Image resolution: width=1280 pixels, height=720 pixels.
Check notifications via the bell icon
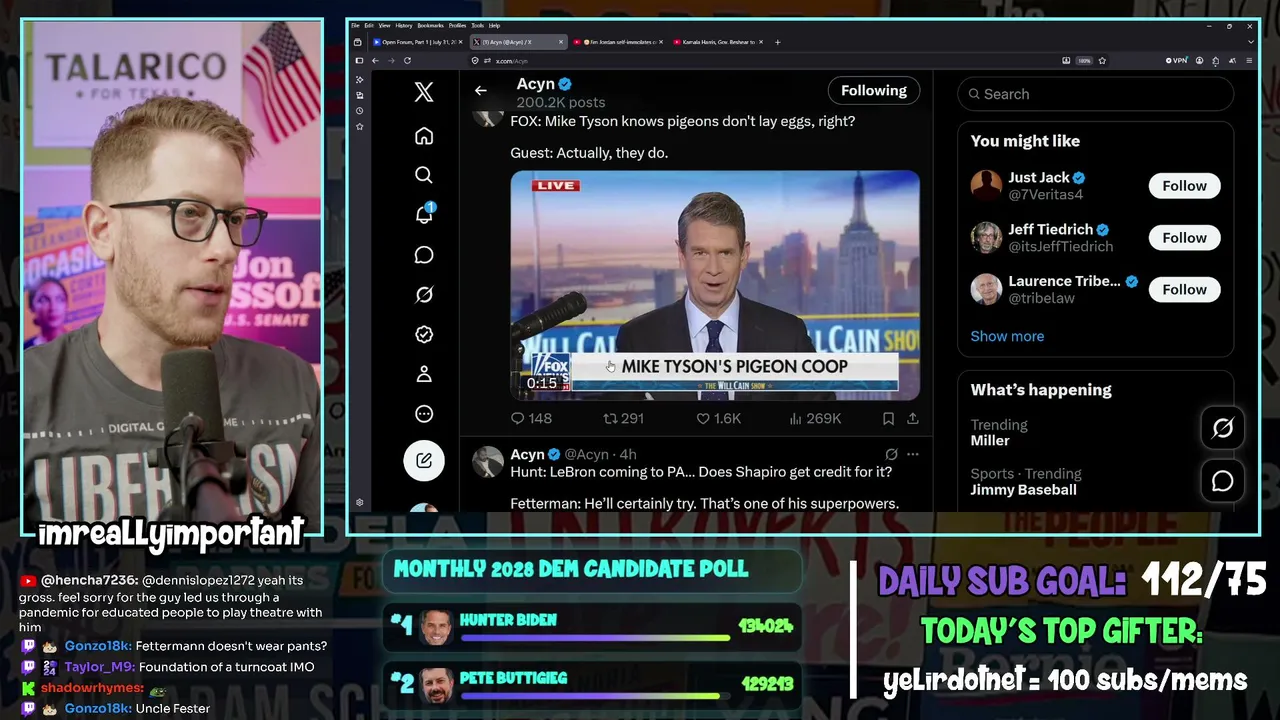coord(424,214)
